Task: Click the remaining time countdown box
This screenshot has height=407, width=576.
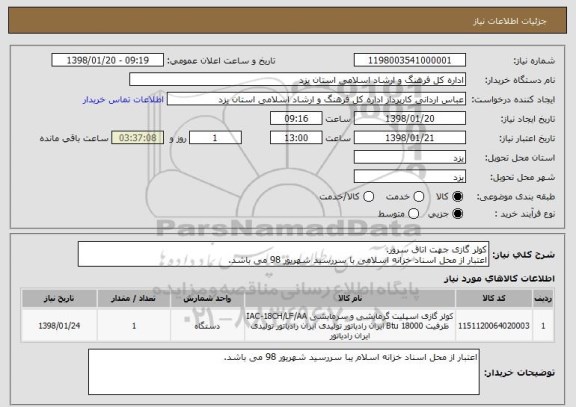Action: pyautogui.click(x=138, y=138)
